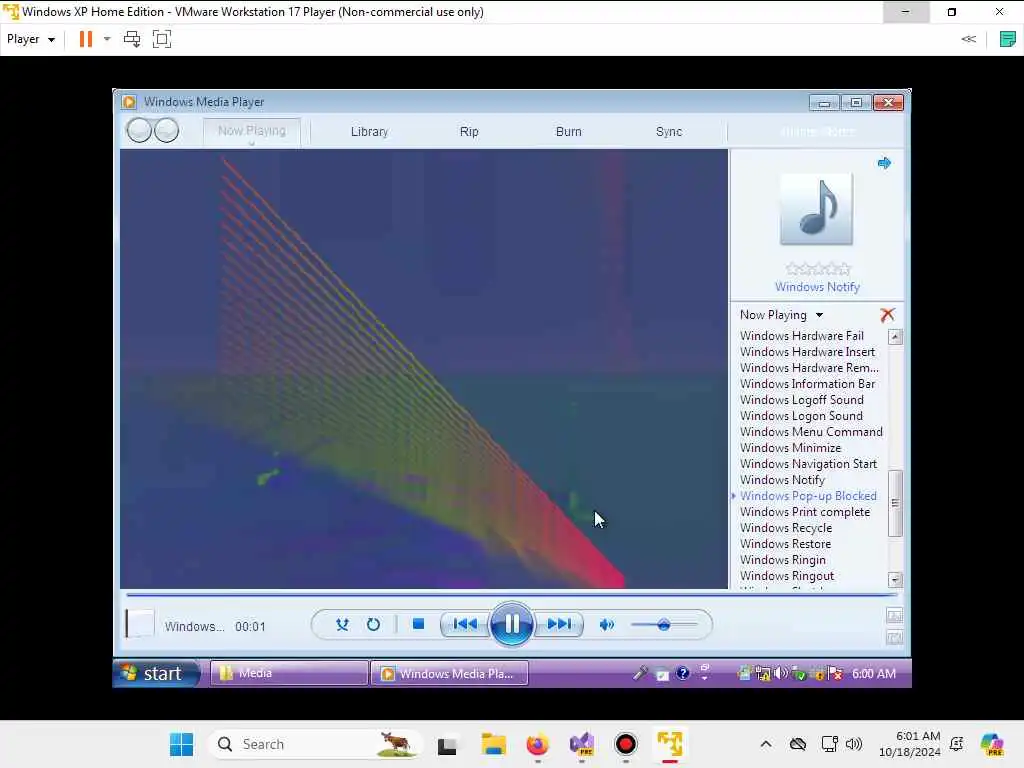Click the XP taskbar microphone icon

[640, 673]
